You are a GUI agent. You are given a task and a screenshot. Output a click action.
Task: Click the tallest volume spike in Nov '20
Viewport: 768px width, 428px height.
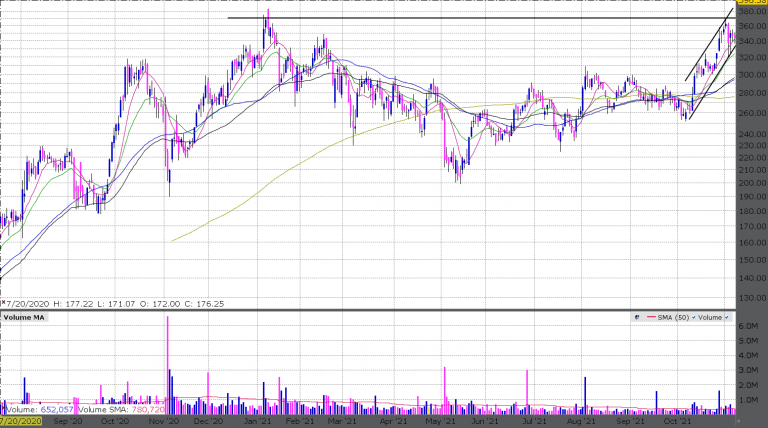coord(167,360)
